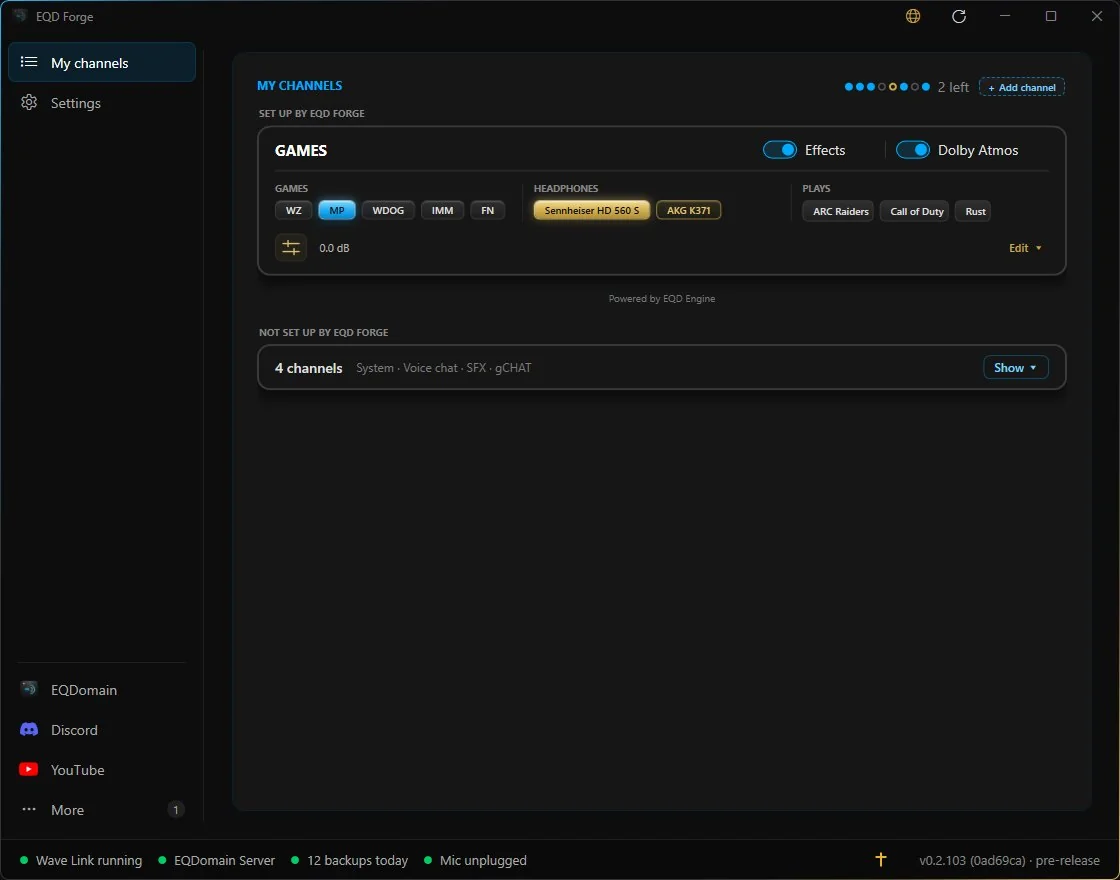Screen dimensions: 1120x880
Task: Open the Discord sidebar link
Action: click(102, 729)
